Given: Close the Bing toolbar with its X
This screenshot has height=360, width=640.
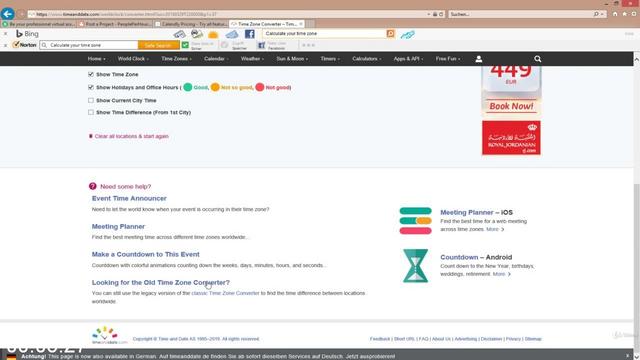Looking at the screenshot, I should pyautogui.click(x=5, y=34).
